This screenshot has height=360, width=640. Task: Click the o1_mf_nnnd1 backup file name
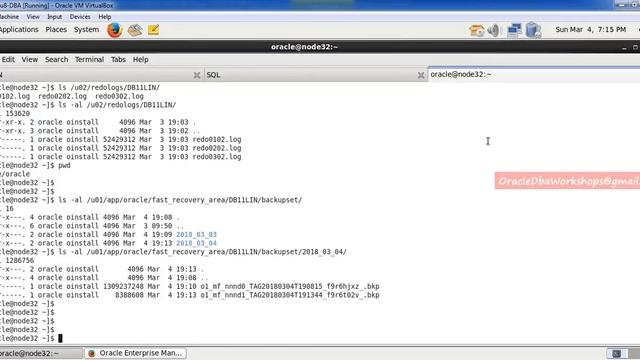pos(290,295)
